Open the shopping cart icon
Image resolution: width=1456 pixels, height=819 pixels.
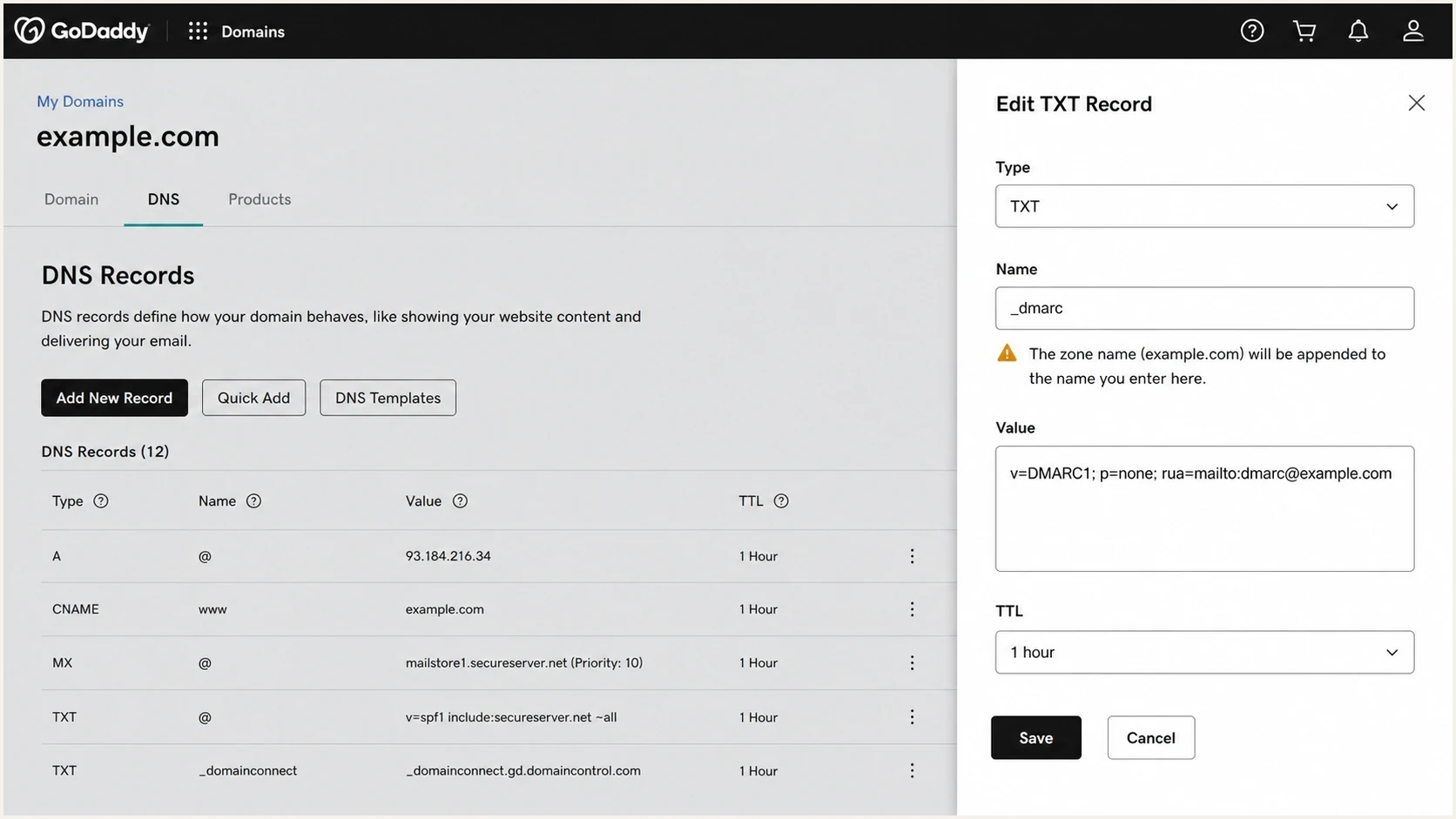coord(1304,31)
